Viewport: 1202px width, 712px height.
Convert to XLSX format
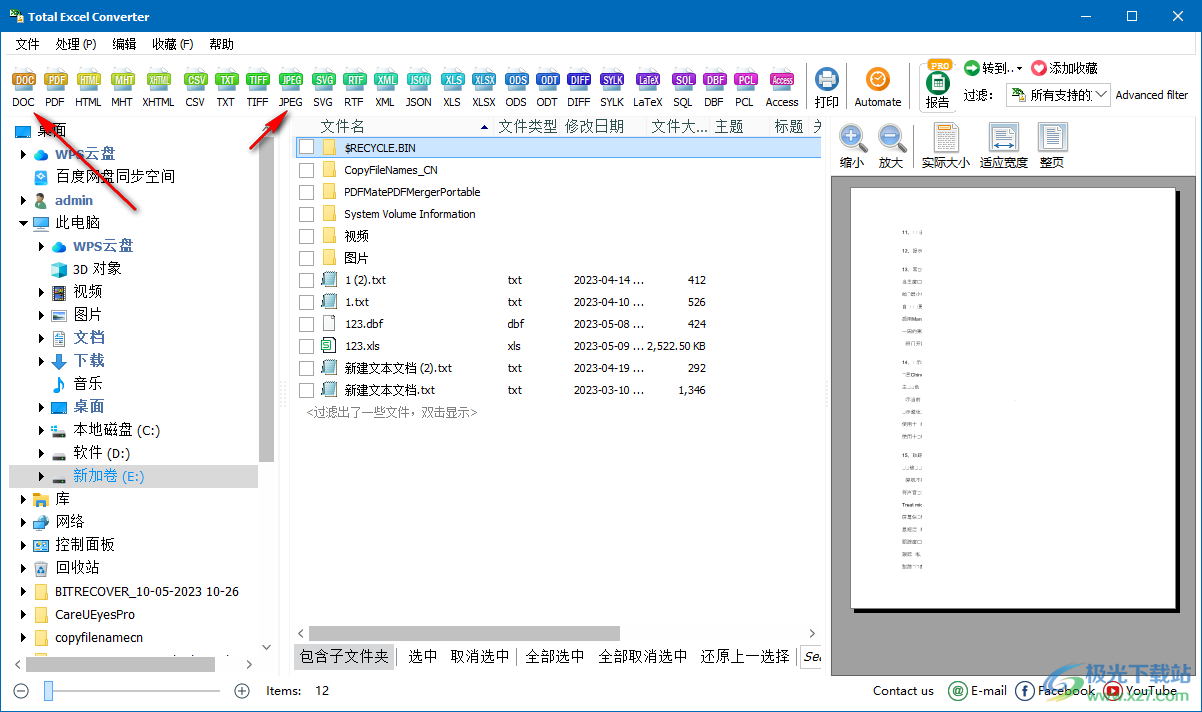click(x=484, y=88)
